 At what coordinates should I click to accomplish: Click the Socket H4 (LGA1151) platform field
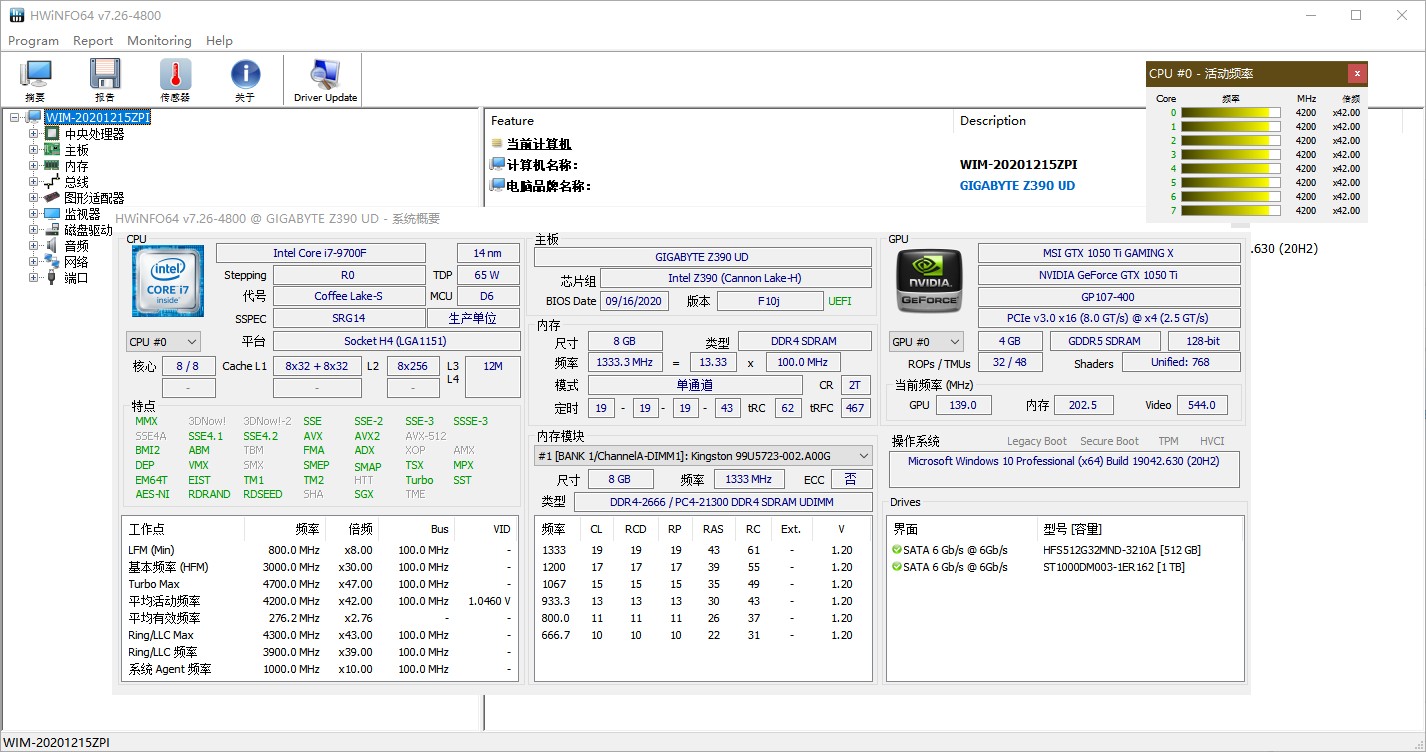[x=396, y=342]
